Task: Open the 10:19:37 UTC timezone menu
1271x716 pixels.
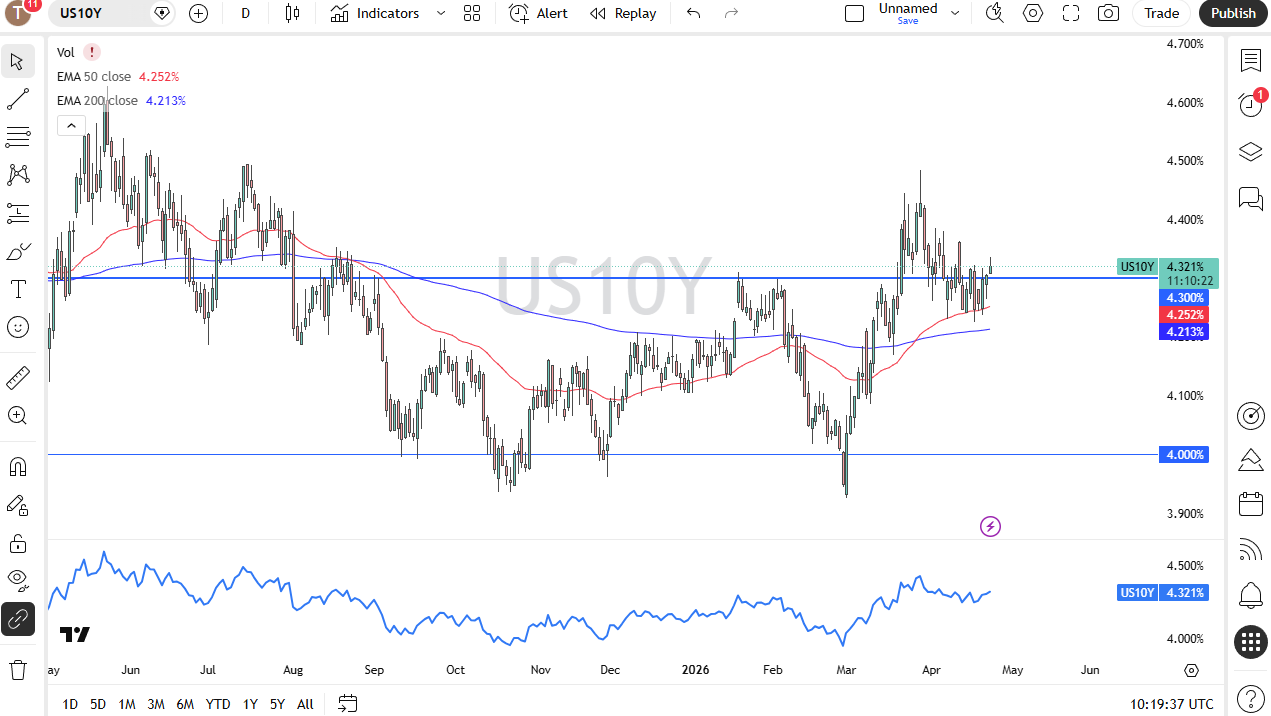Action: (1171, 704)
